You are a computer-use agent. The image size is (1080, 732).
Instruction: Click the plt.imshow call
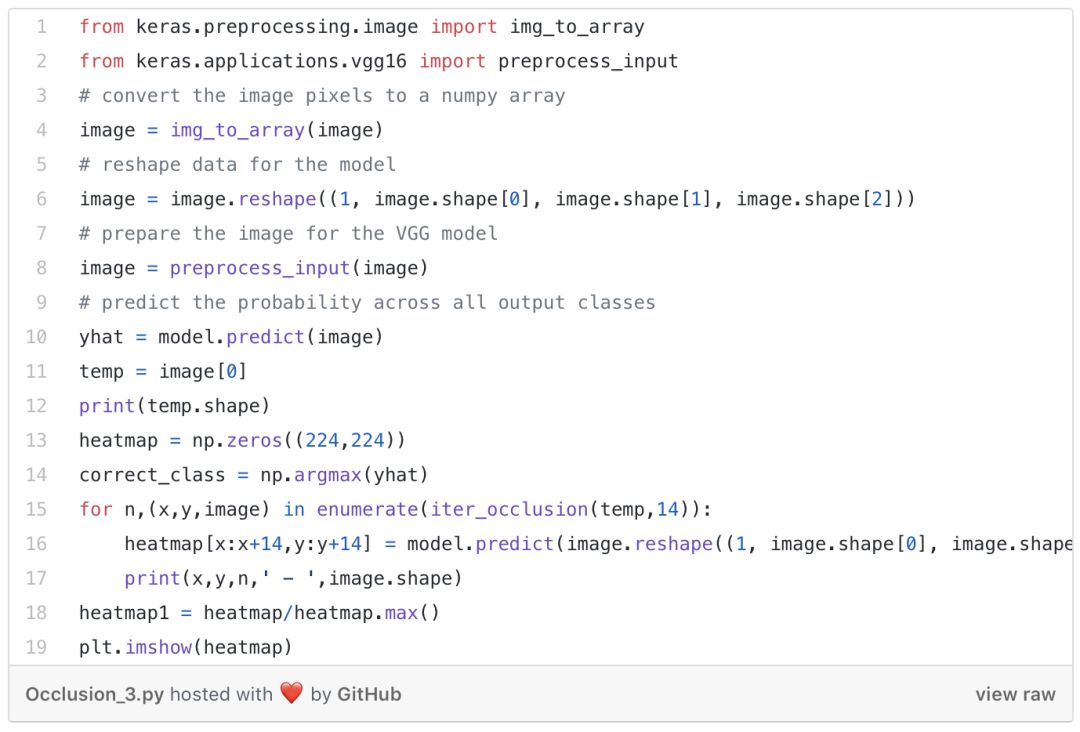coord(136,647)
